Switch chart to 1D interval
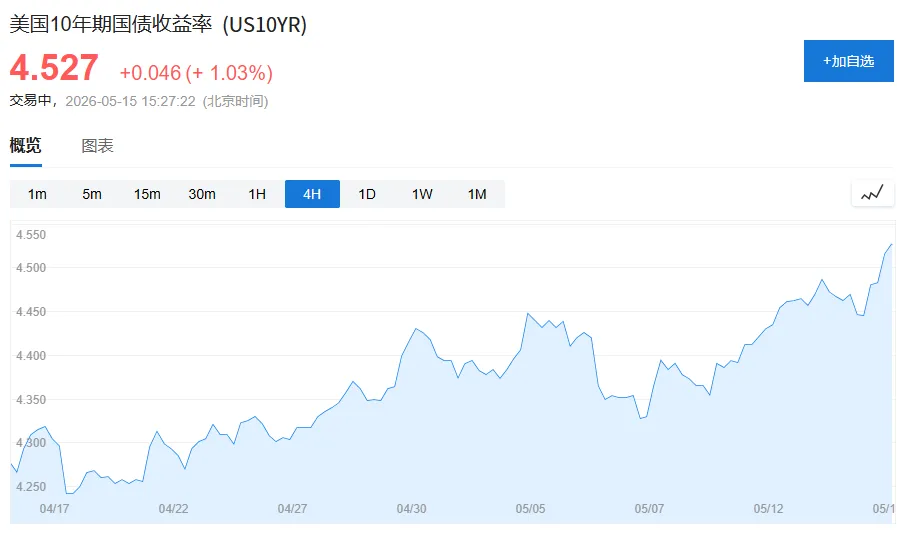The image size is (911, 533). click(x=367, y=194)
